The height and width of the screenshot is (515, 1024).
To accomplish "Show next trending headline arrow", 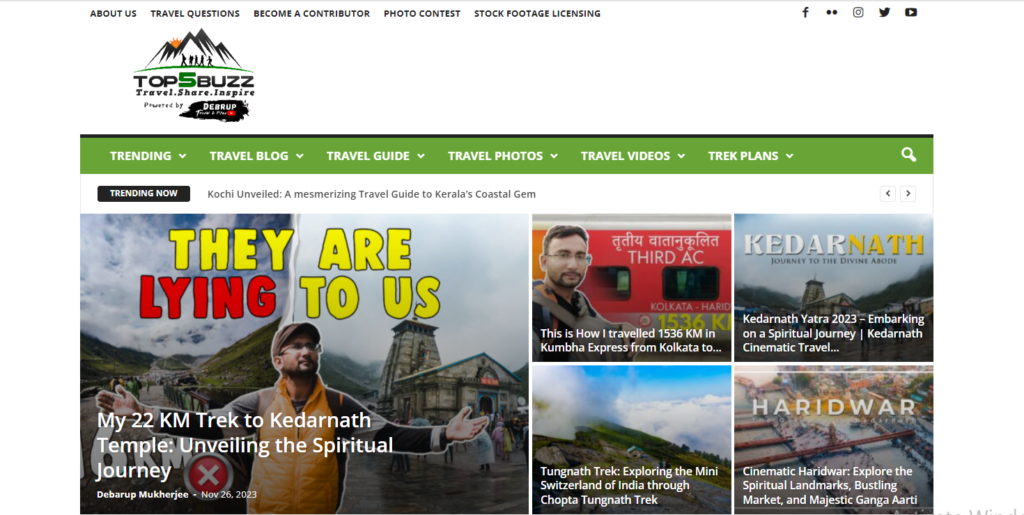I will click(x=907, y=194).
